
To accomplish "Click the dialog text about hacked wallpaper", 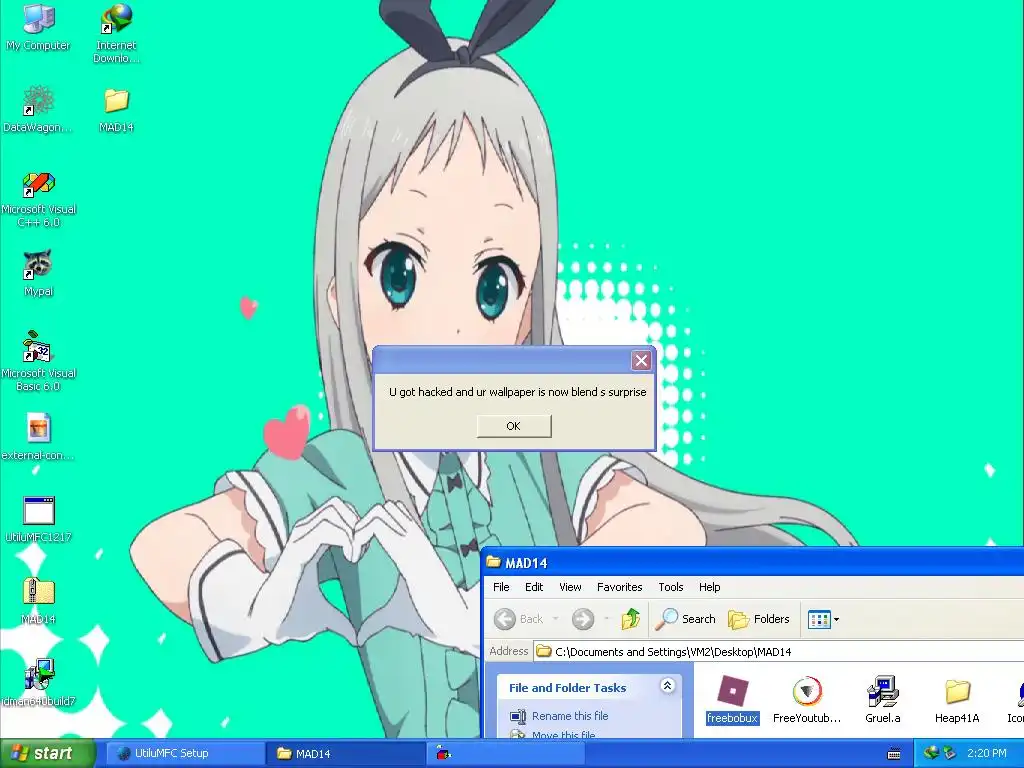I will pyautogui.click(x=517, y=392).
